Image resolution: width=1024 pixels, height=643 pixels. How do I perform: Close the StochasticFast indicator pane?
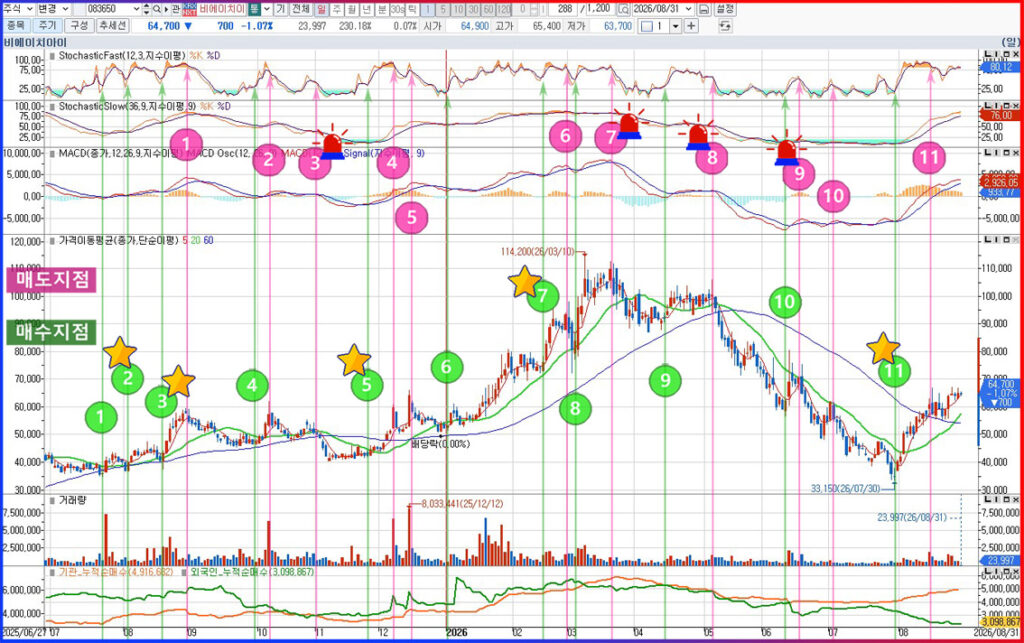1015,54
